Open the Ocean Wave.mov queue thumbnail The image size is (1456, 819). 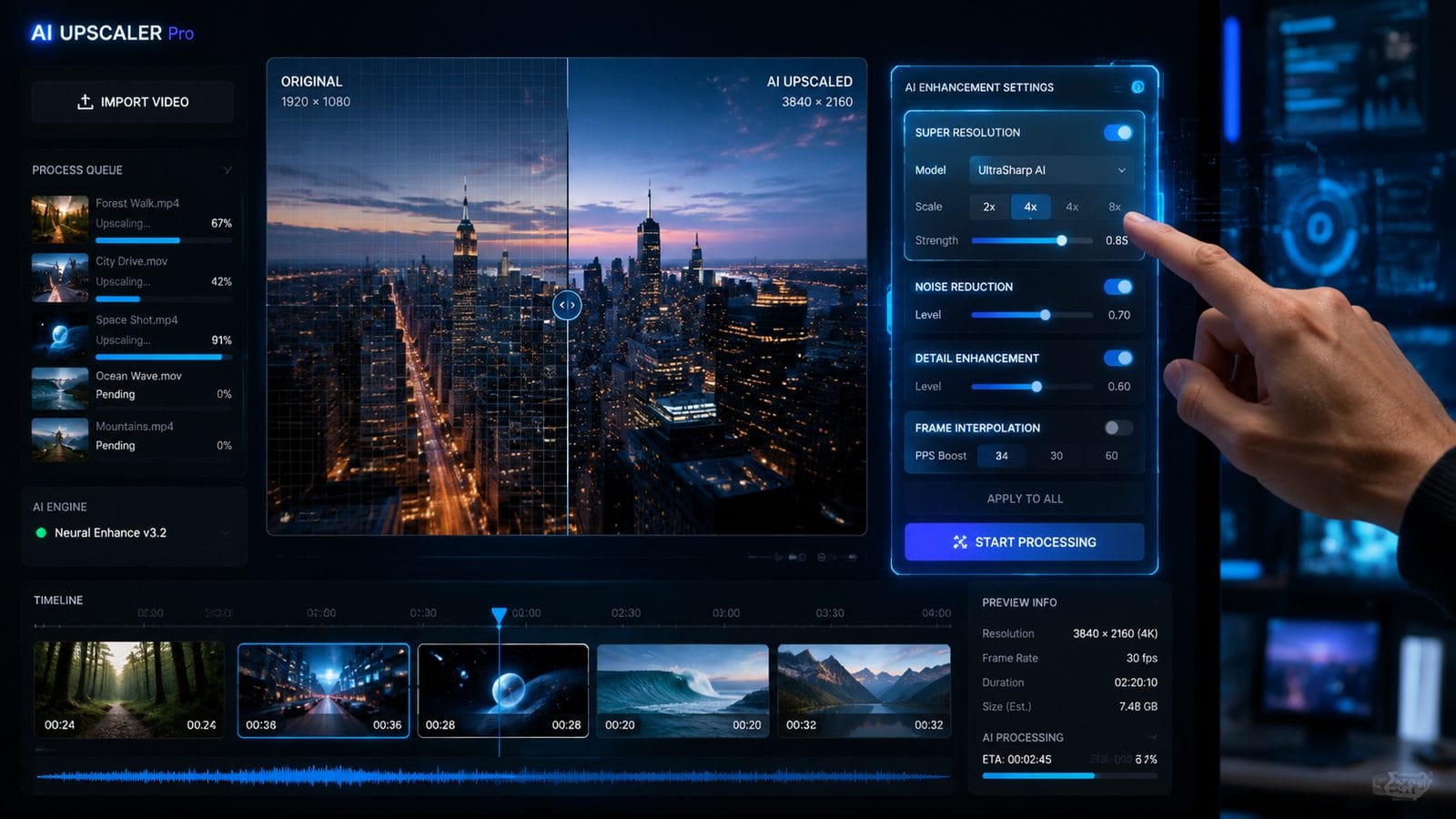coord(60,389)
